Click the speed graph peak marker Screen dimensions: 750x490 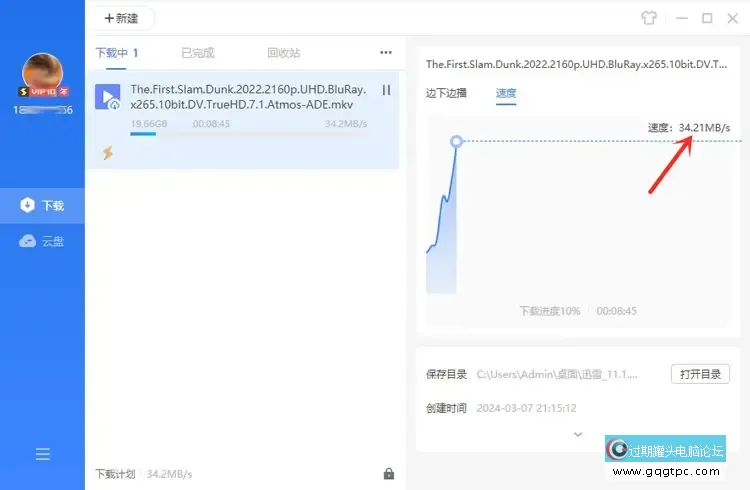[x=456, y=141]
